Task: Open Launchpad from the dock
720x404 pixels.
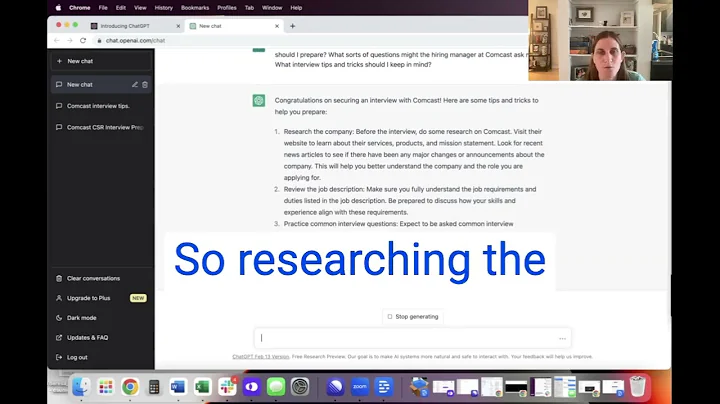Action: coord(106,387)
